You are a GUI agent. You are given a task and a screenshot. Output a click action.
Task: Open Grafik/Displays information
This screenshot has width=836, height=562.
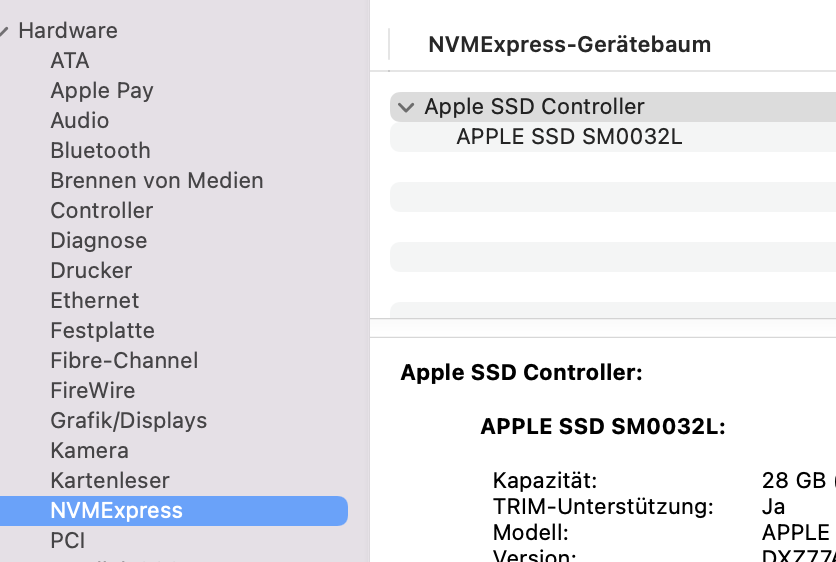[129, 421]
